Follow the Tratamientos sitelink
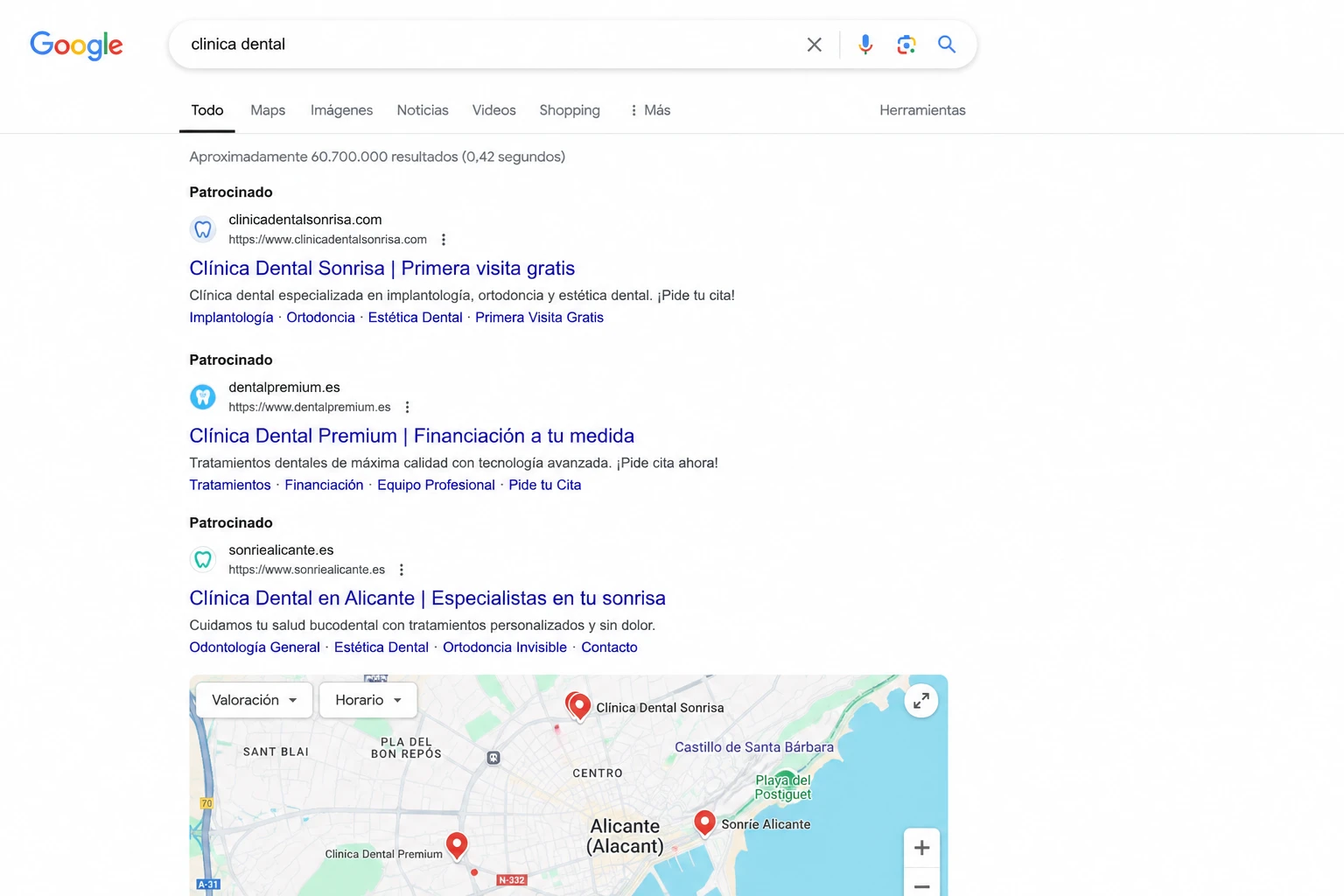 (x=230, y=485)
